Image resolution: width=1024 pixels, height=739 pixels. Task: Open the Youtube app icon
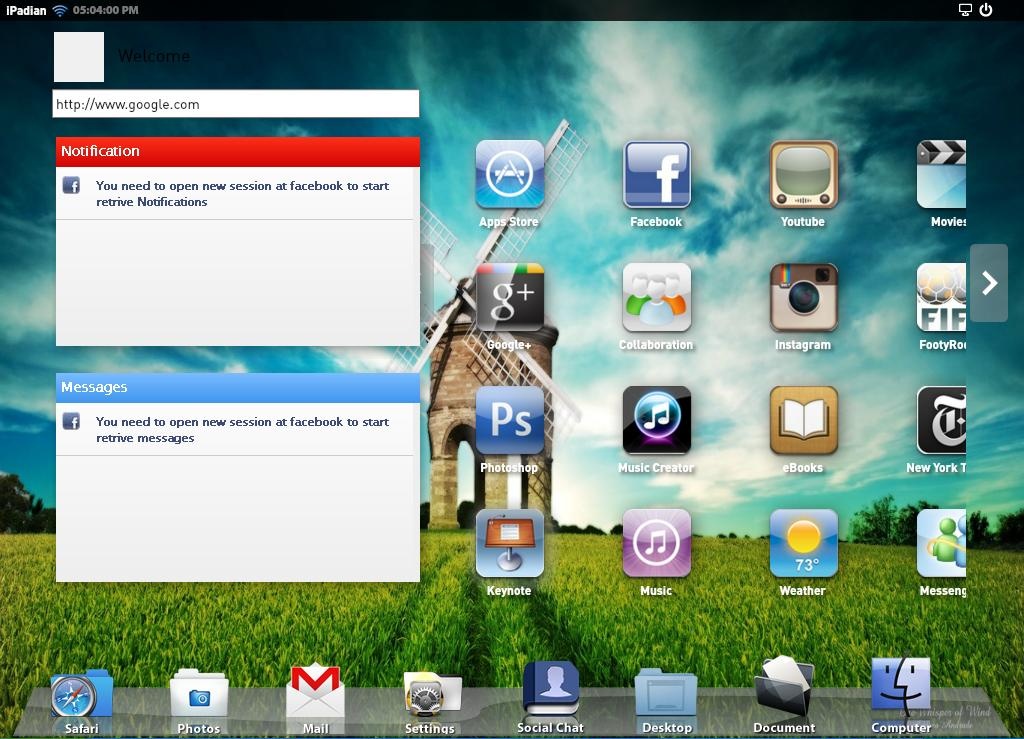pyautogui.click(x=803, y=174)
